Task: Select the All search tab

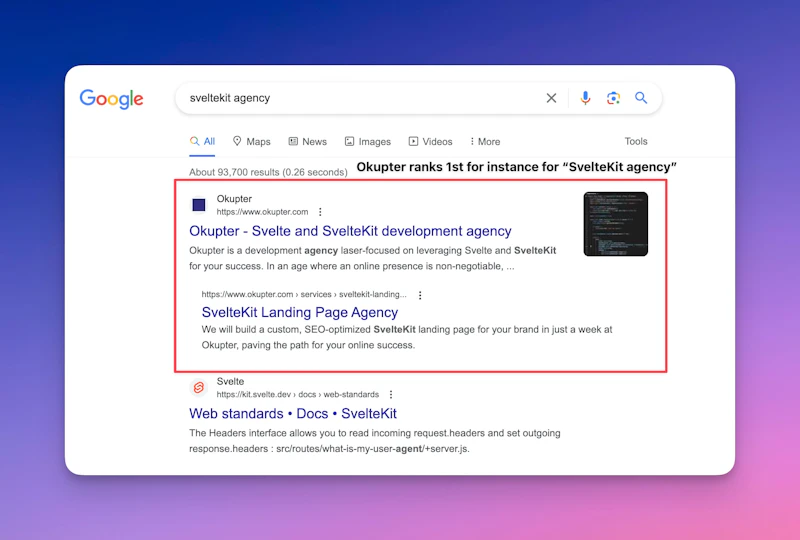Action: point(203,141)
